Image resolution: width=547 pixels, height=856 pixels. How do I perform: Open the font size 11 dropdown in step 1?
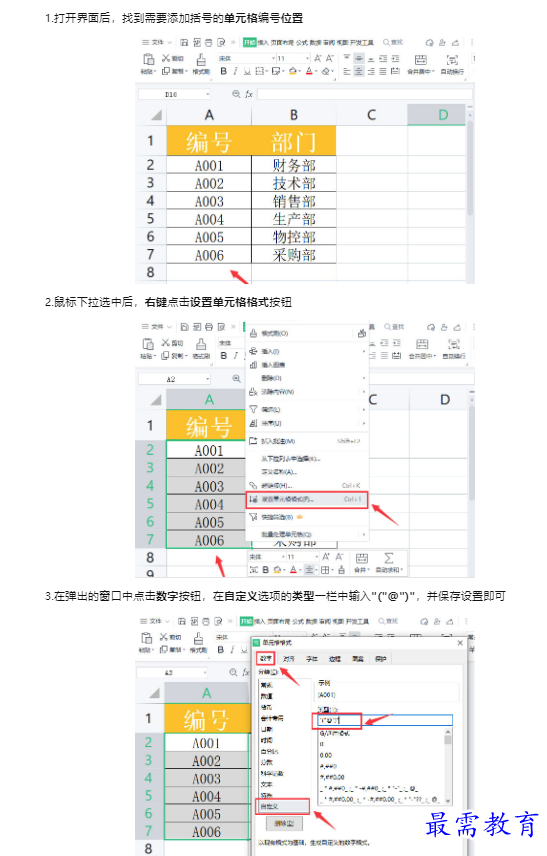(x=307, y=58)
